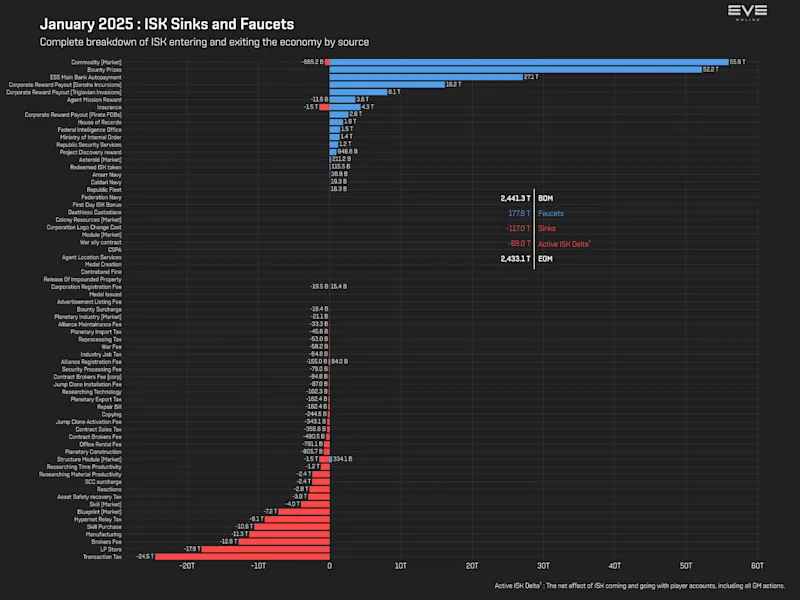This screenshot has height=600, width=800.
Task: Click the EVE Online logo
Action: pyautogui.click(x=747, y=12)
